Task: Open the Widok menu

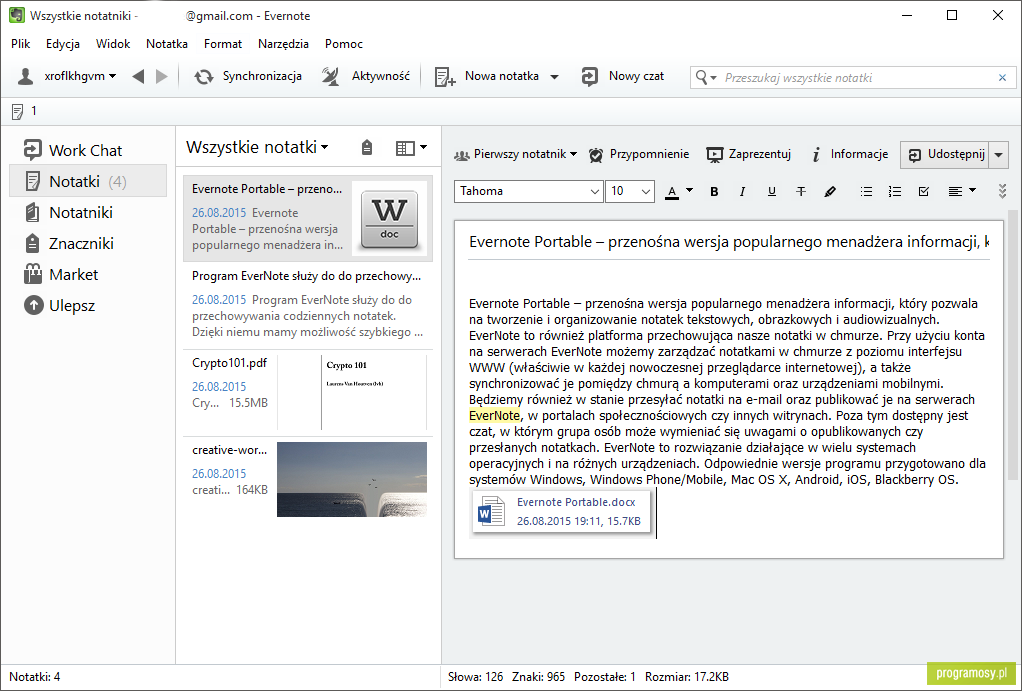Action: (113, 44)
